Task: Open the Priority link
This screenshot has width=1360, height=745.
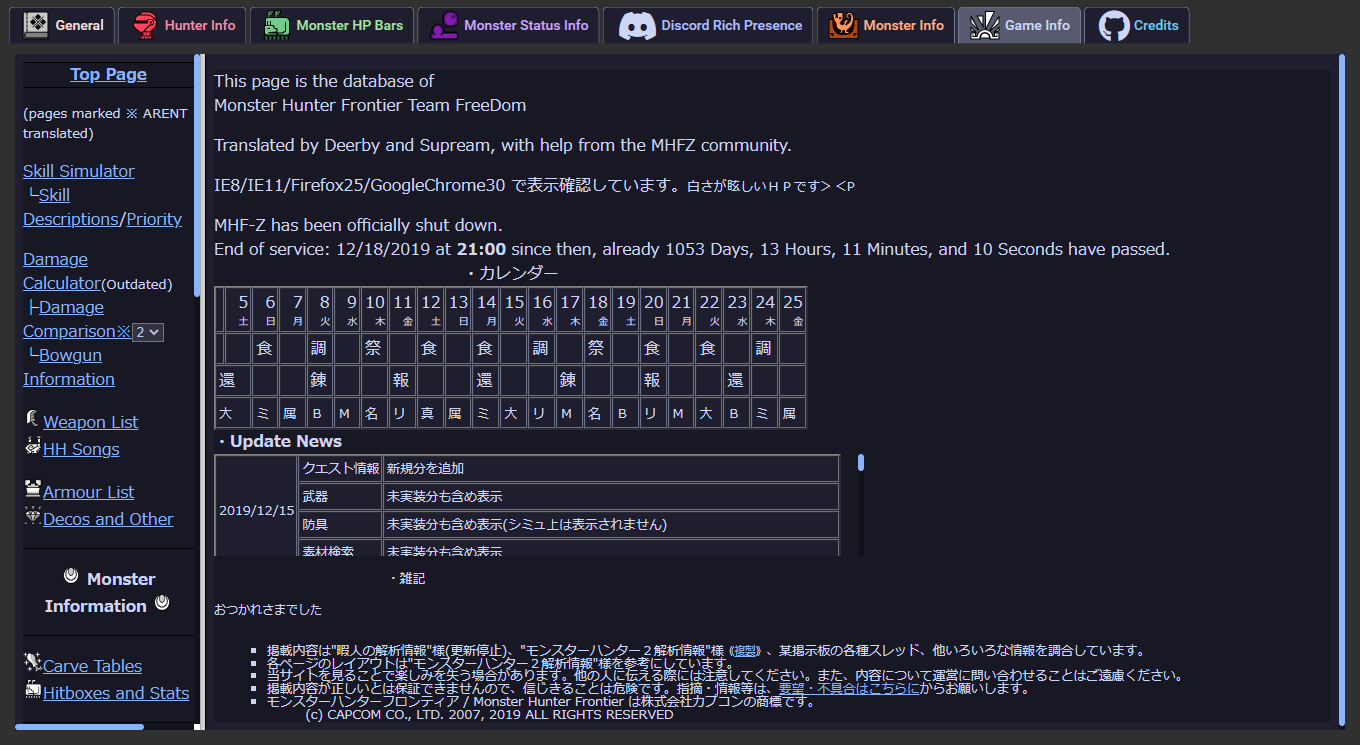Action: (154, 219)
